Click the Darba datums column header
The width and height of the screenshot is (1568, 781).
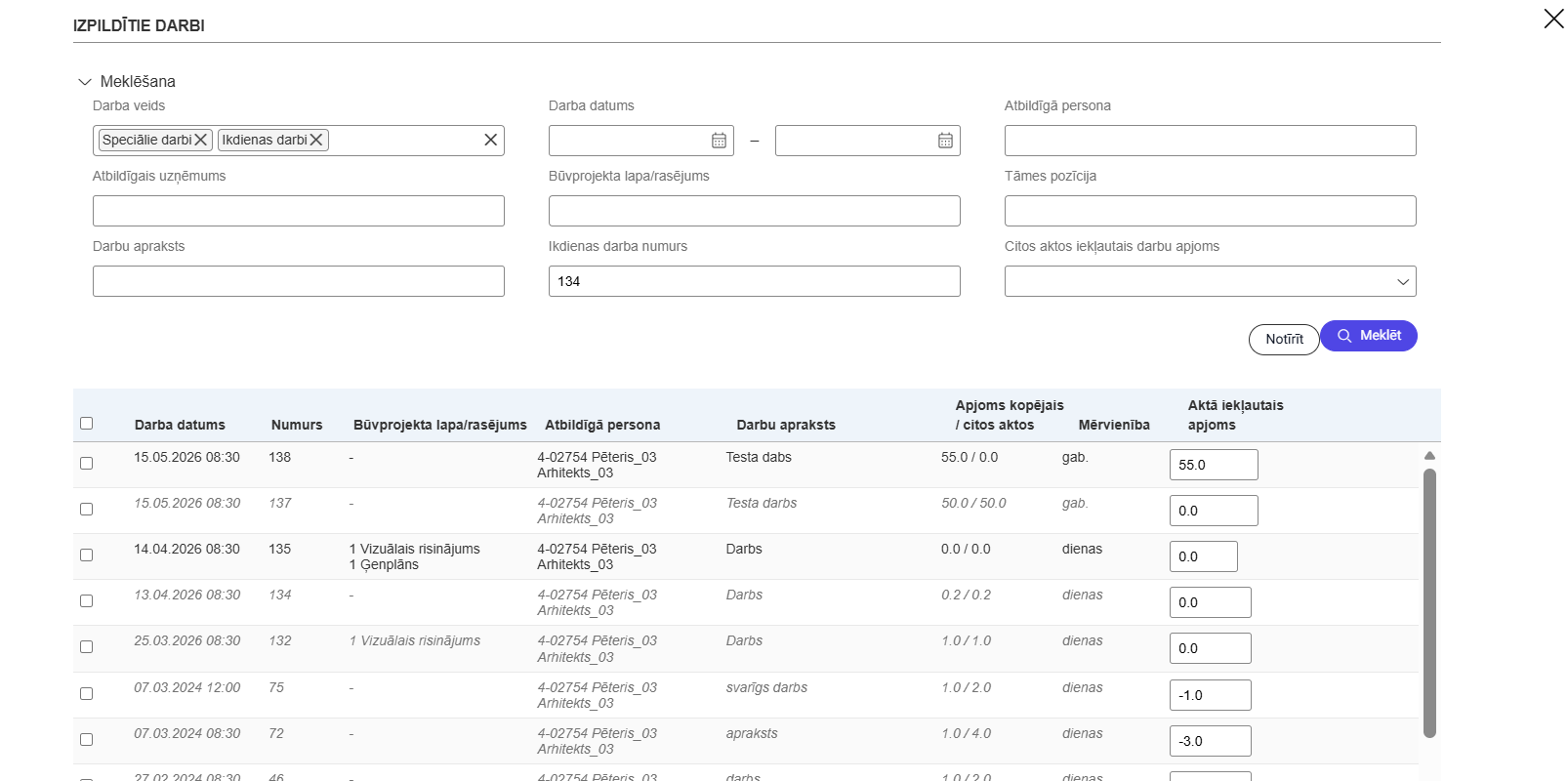click(x=180, y=425)
